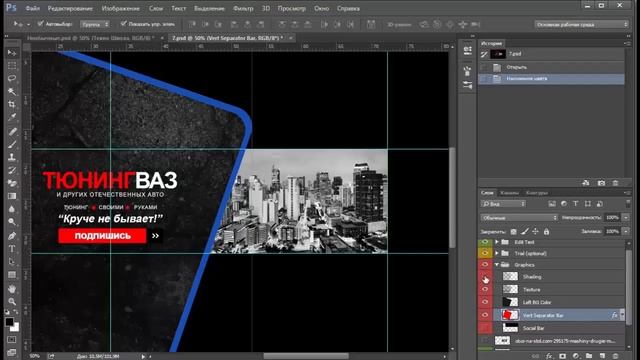Select the Magic Wand tool
The height and width of the screenshot is (360, 640).
coord(12,91)
